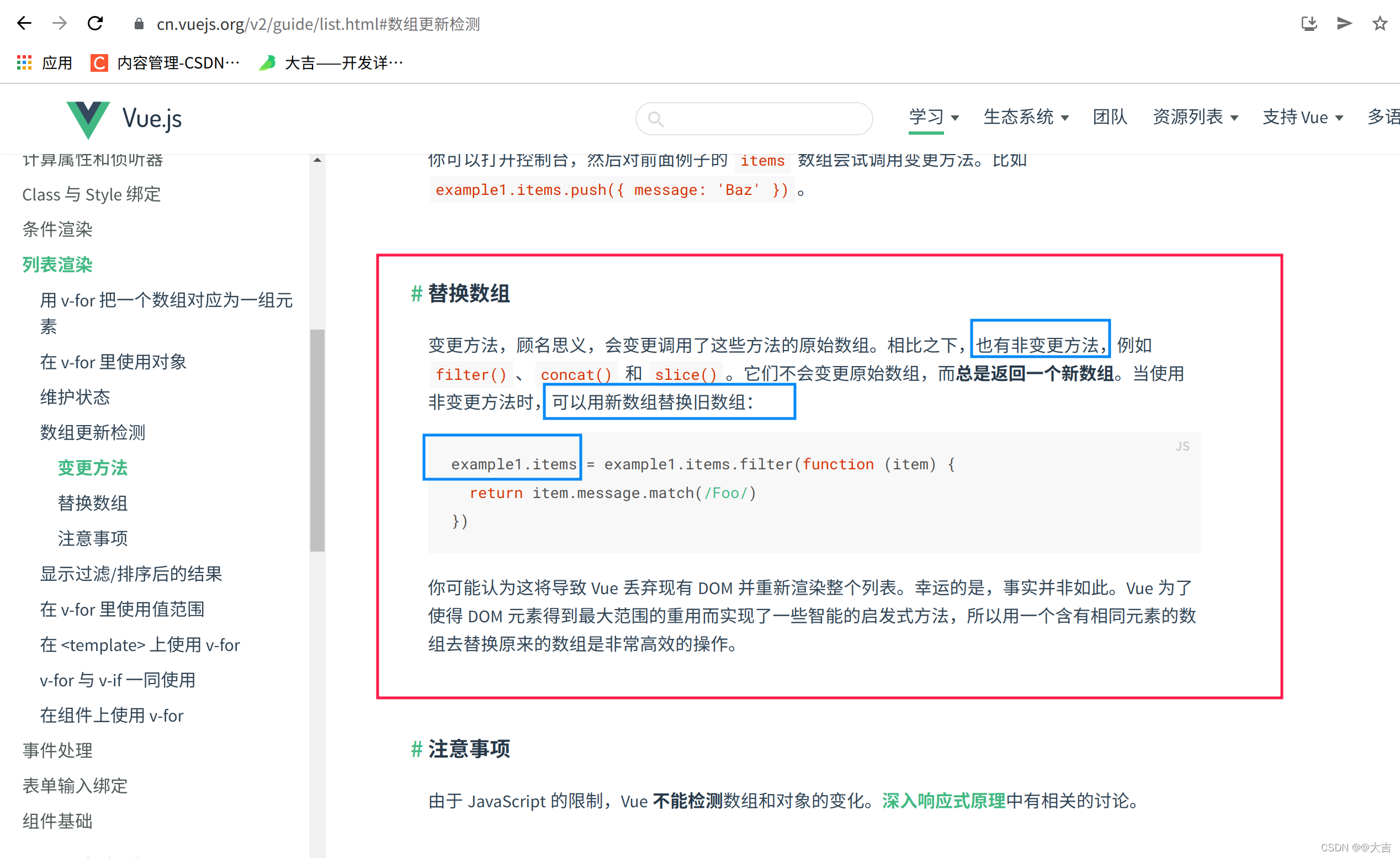Click the search magnifier icon
1400x858 pixels.
tap(656, 119)
